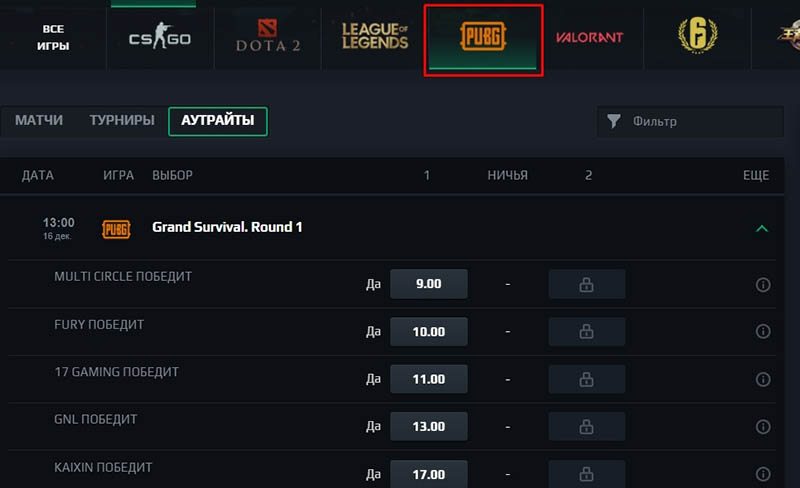The height and width of the screenshot is (488, 800).
Task: Open info icon for Multi Circle row
Action: (763, 284)
